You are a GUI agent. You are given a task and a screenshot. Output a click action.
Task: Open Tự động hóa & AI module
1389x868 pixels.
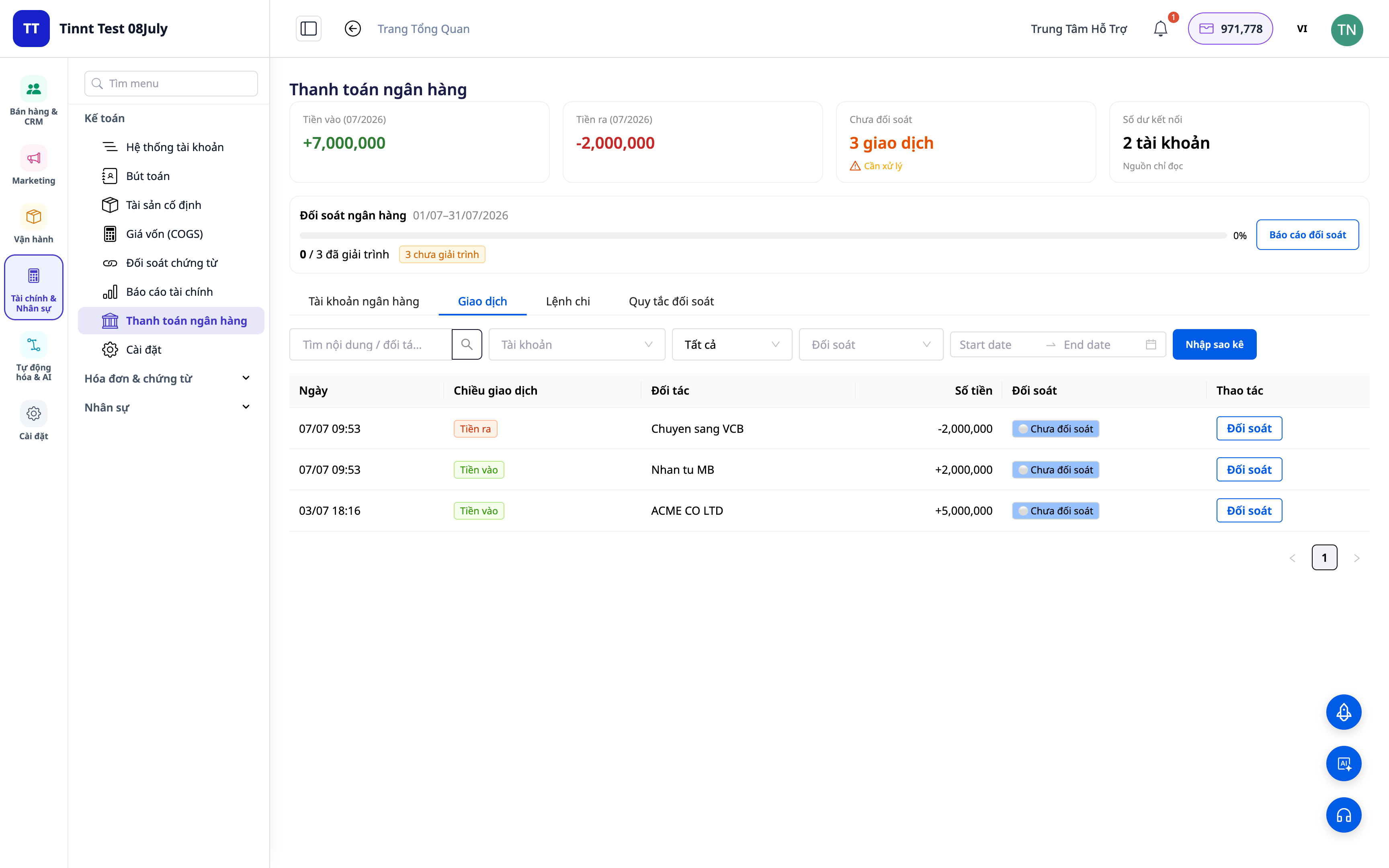(x=34, y=356)
